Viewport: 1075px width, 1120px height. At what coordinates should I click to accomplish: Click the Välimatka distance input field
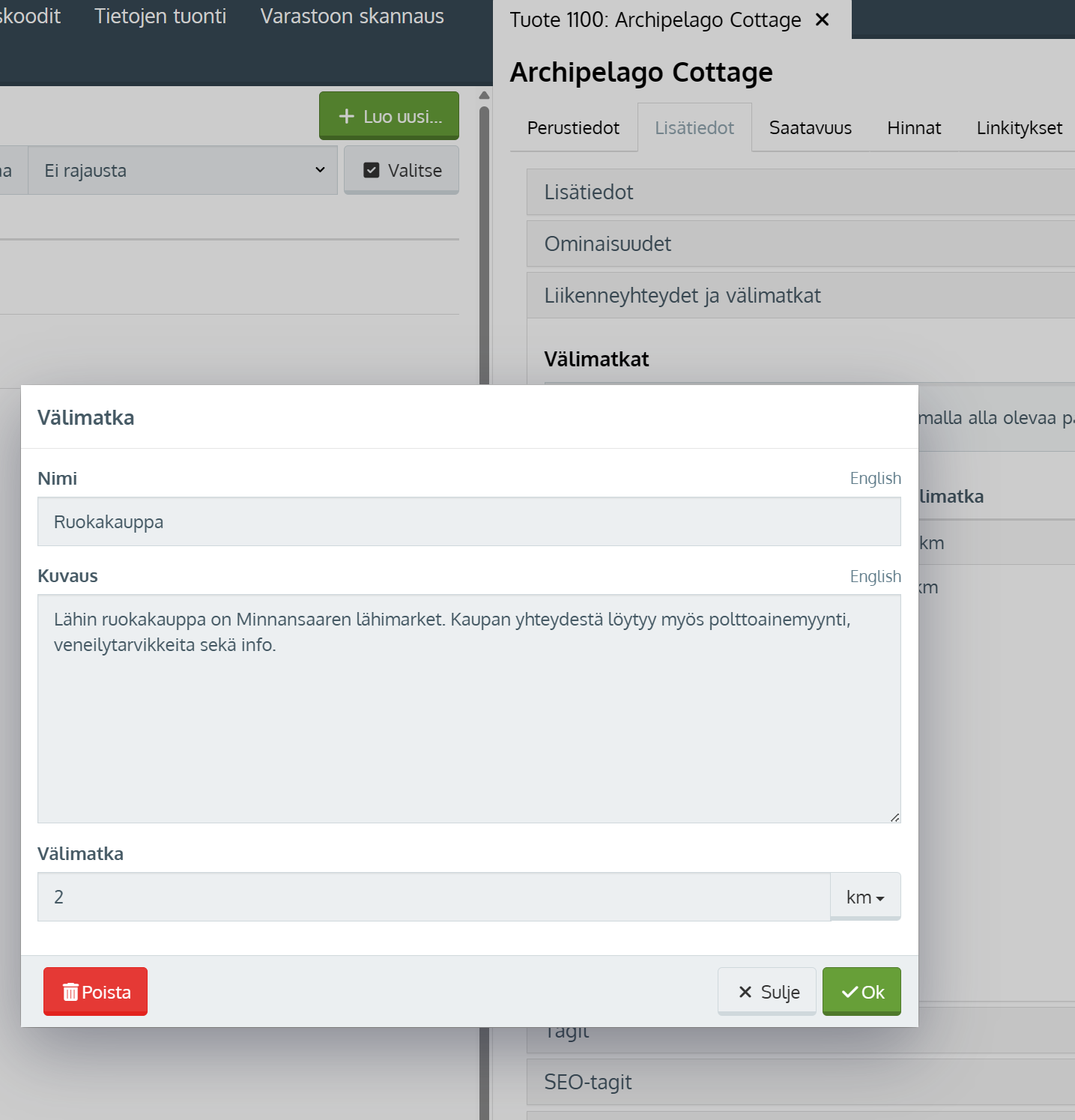(x=434, y=897)
